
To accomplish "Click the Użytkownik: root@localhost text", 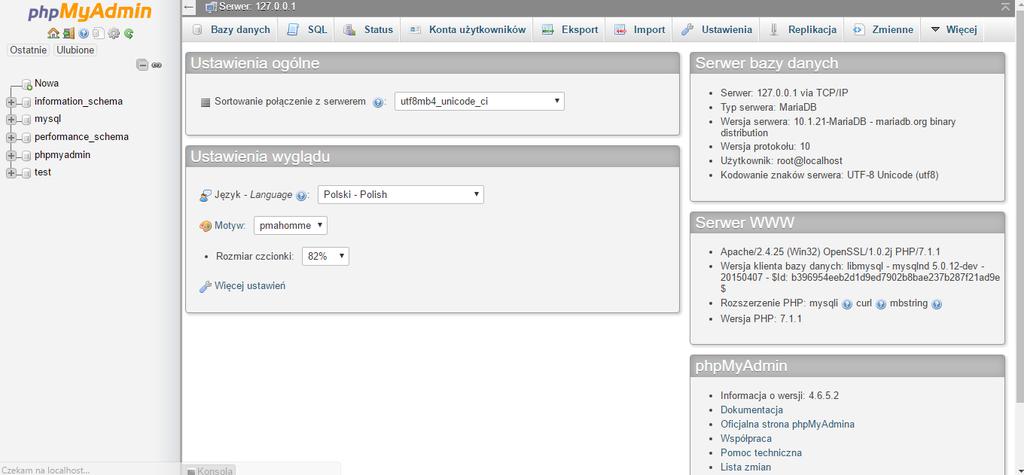I will click(x=781, y=161).
